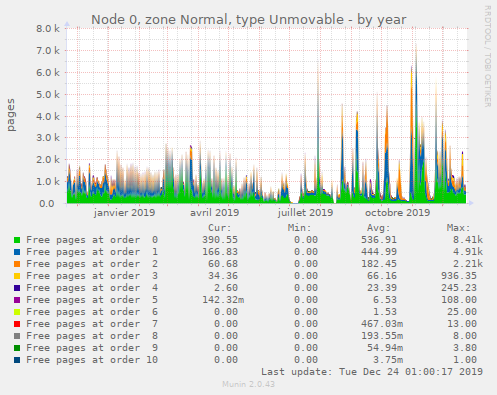497x395 pixels.
Task: Click the '8.0 k' y-axis tick label
Action: 48,29
